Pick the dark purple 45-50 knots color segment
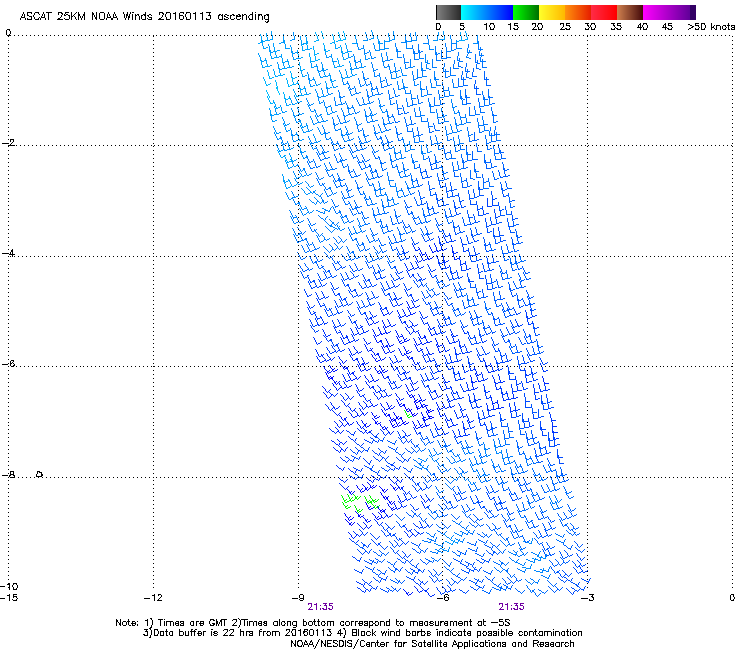This screenshot has height=650, width=740. [682, 12]
